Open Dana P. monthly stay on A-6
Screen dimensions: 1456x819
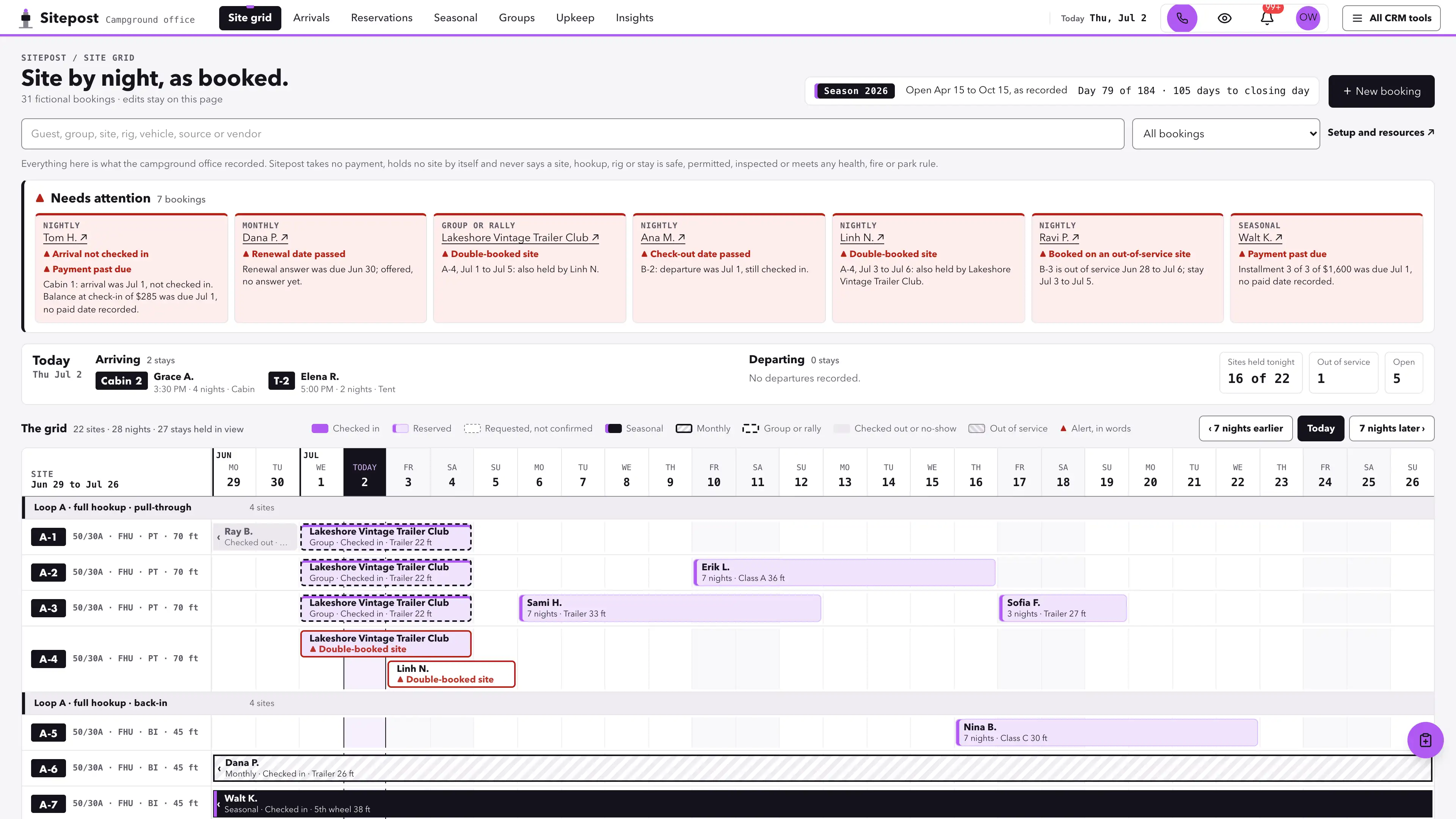coord(822,768)
